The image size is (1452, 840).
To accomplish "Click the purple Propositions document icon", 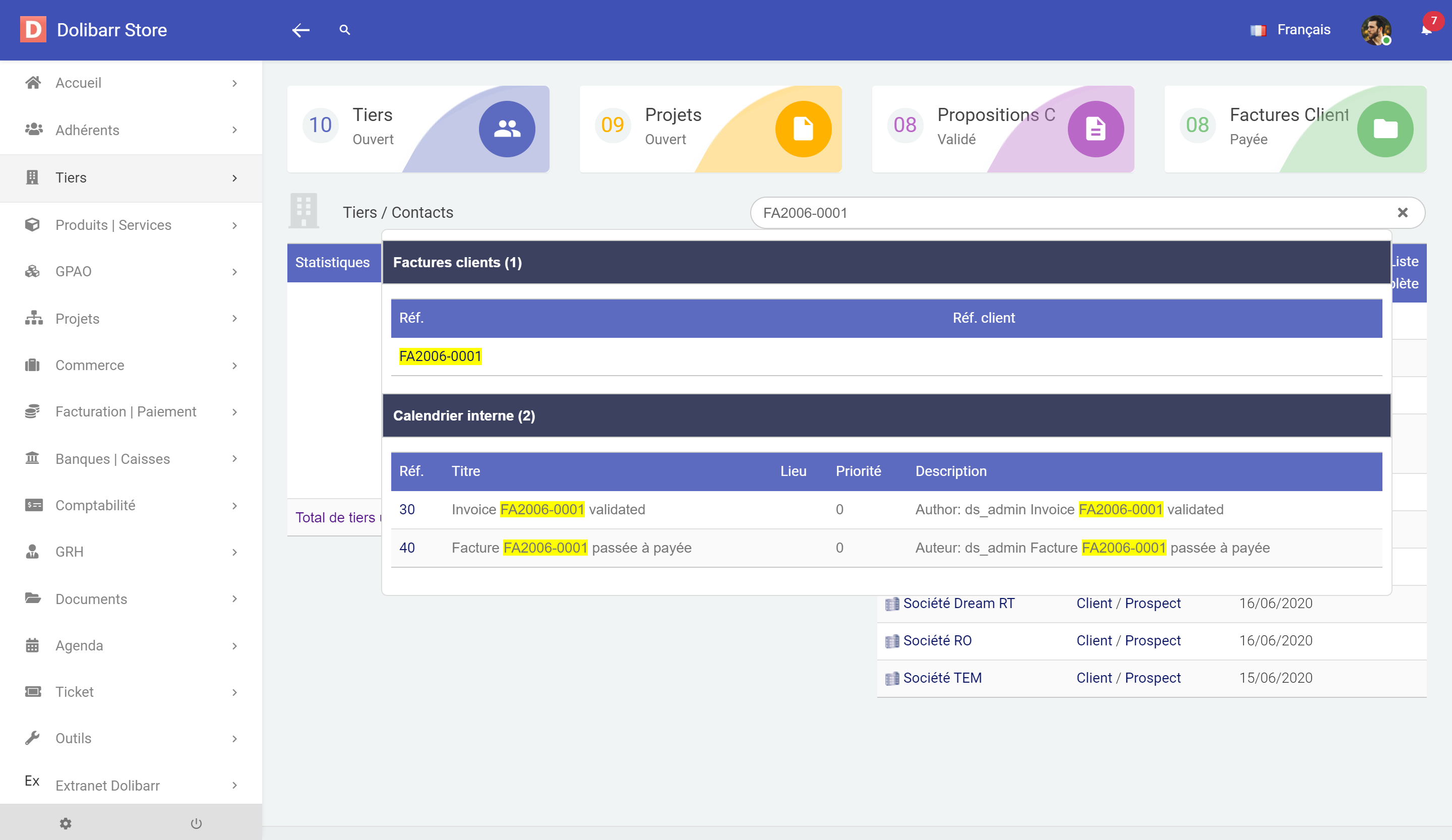I will [x=1096, y=129].
